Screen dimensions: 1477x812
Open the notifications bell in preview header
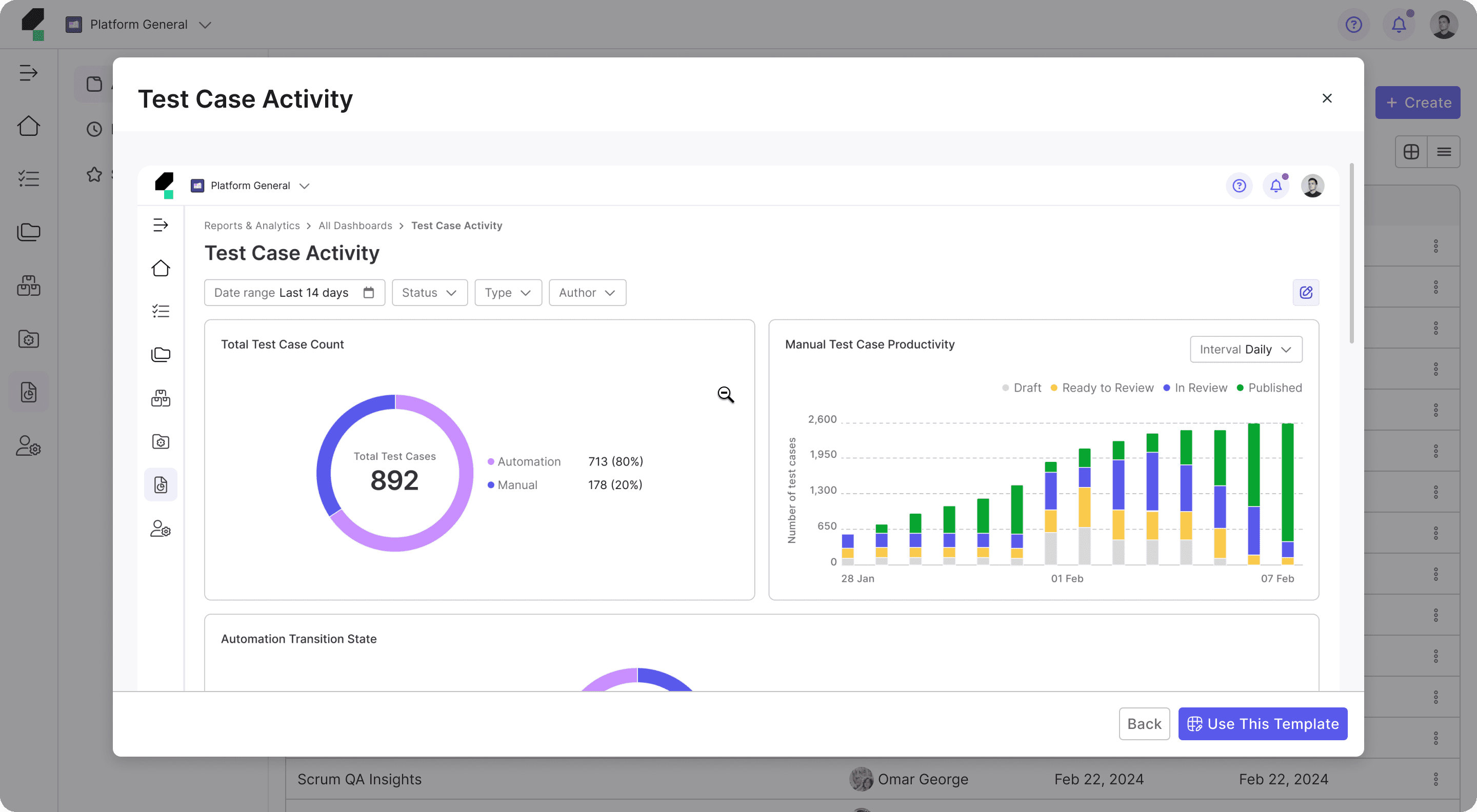[1276, 186]
